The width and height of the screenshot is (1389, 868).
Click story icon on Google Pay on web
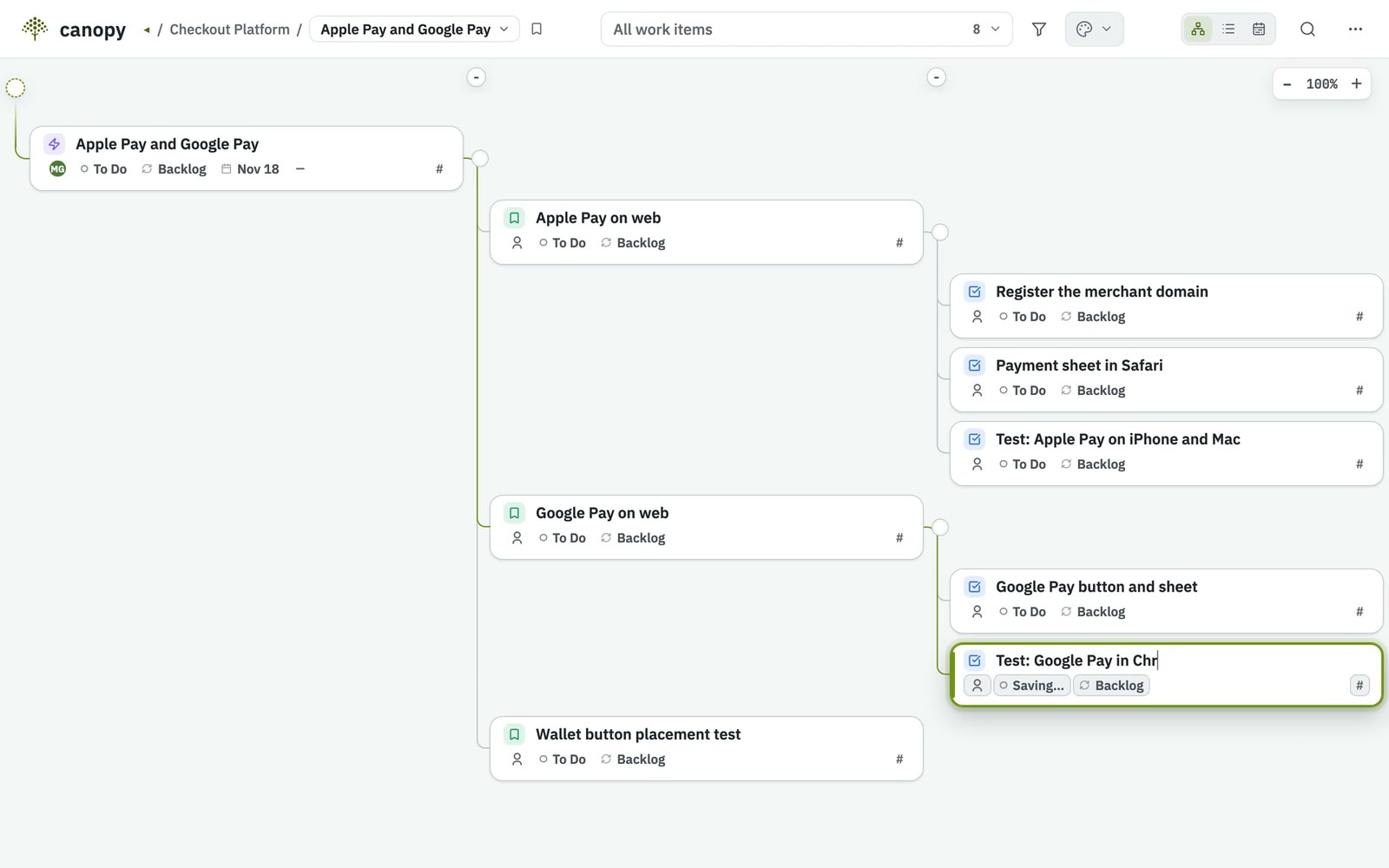tap(514, 513)
